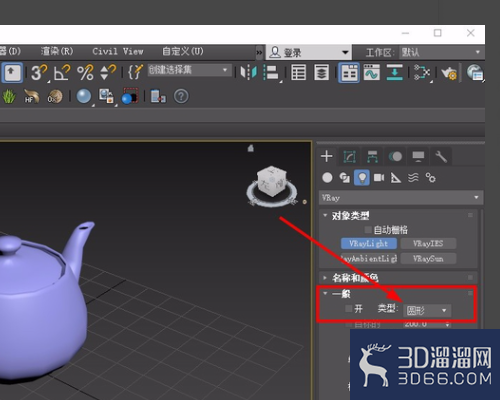This screenshot has width=500, height=400.
Task: Click the Align tool icon
Action: (271, 72)
